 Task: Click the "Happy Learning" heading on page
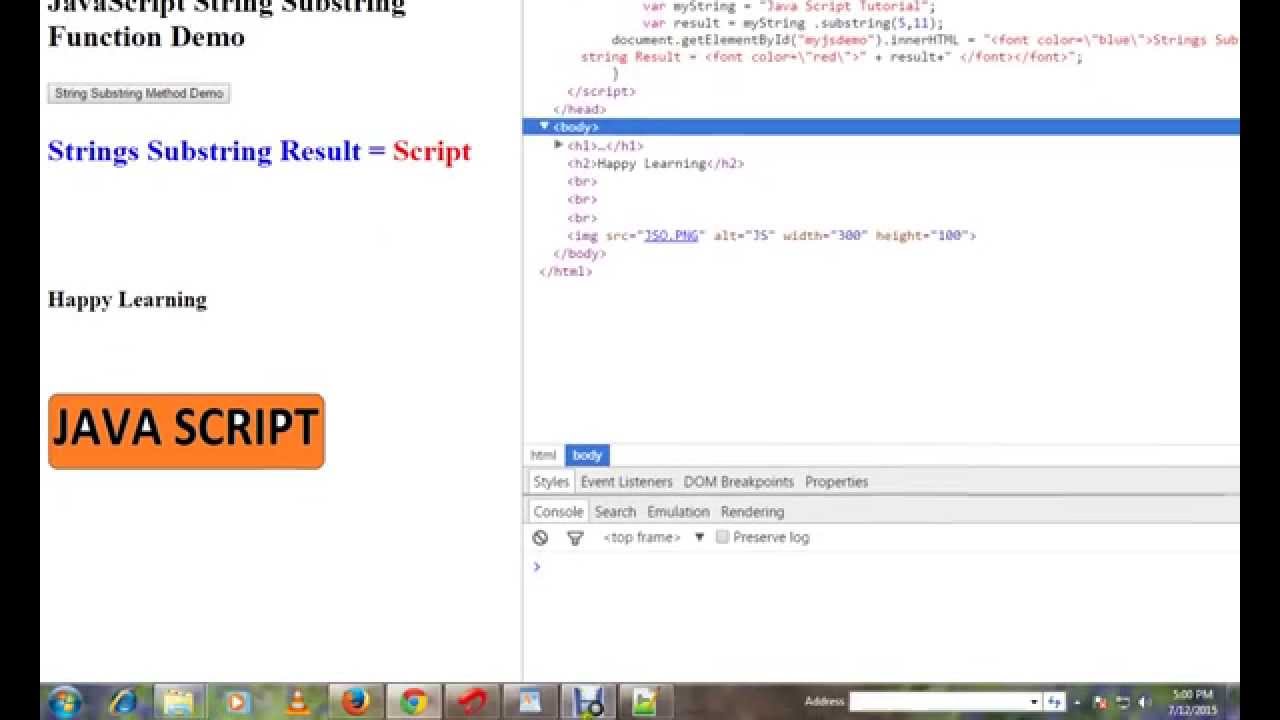[x=127, y=300]
